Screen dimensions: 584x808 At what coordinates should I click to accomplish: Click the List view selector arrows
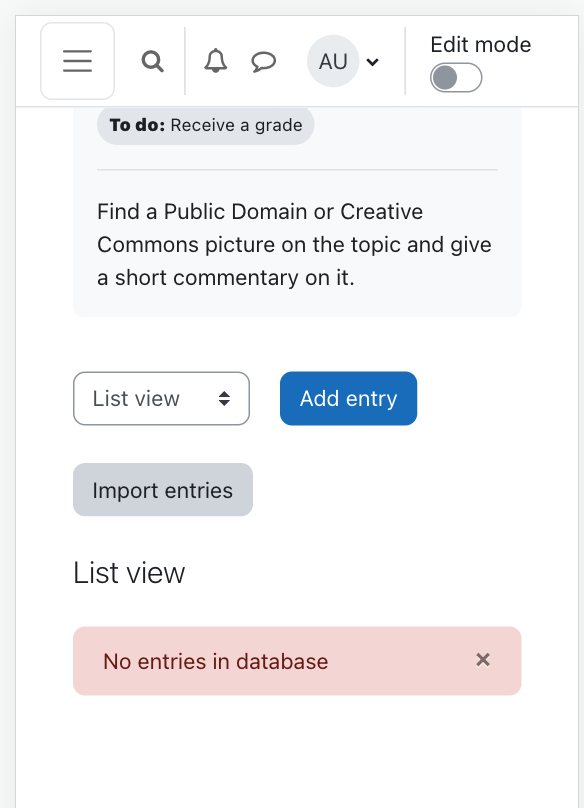click(x=224, y=398)
